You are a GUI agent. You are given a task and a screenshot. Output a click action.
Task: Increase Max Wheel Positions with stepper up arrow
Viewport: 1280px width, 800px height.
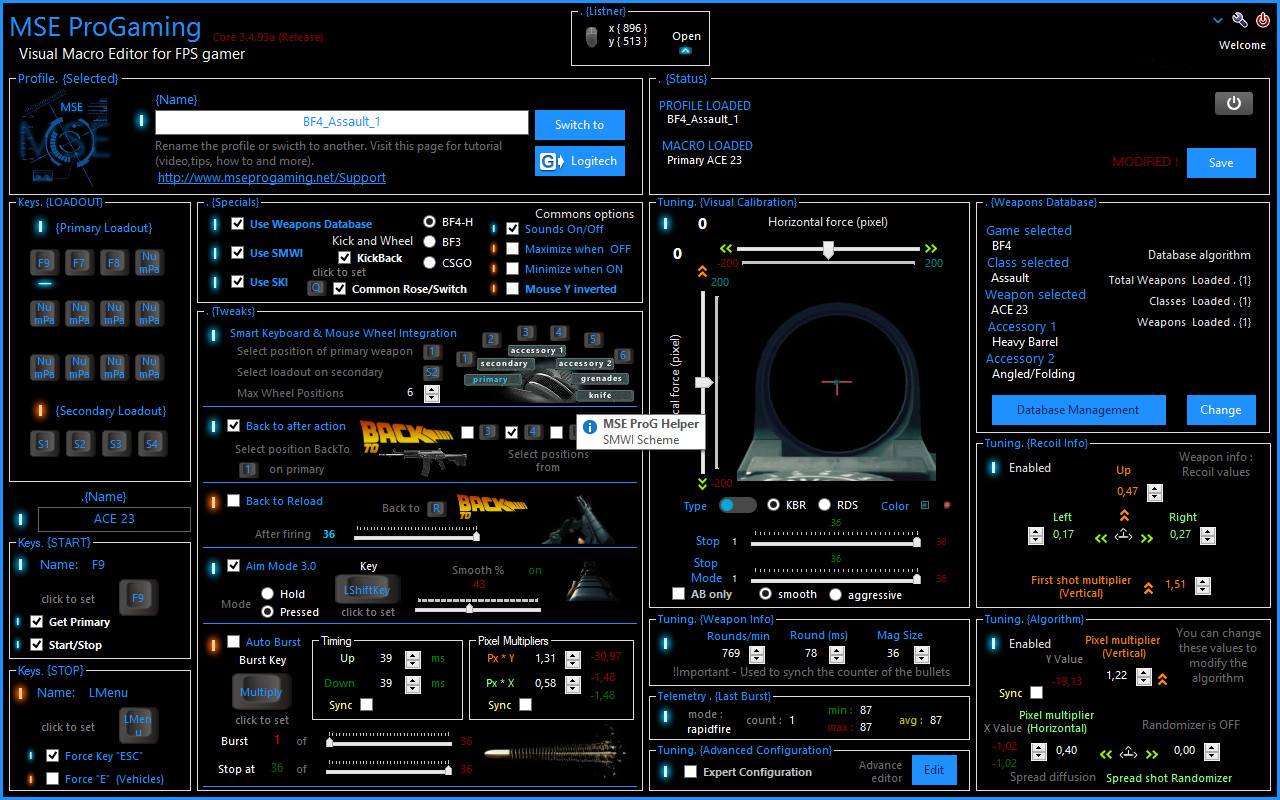click(431, 389)
